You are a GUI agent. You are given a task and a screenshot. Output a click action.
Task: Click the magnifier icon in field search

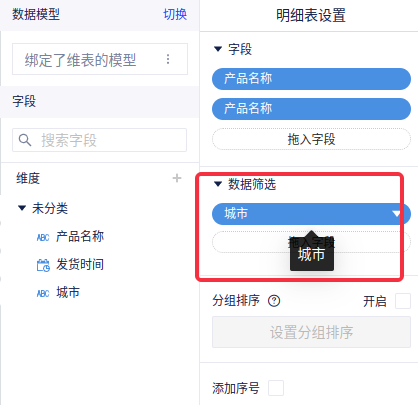pyautogui.click(x=25, y=140)
